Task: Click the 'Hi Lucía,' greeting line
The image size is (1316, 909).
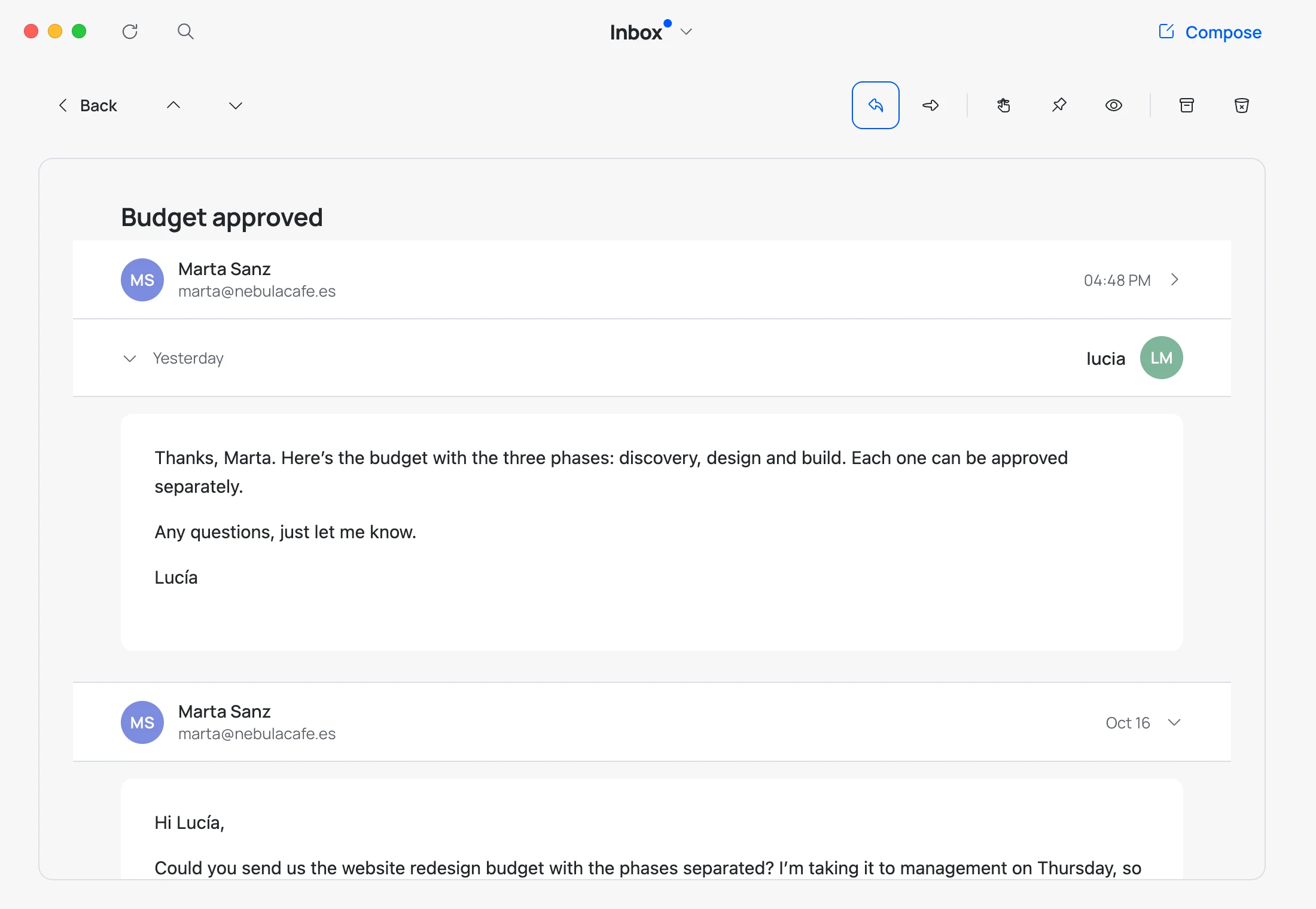Action: [x=190, y=823]
